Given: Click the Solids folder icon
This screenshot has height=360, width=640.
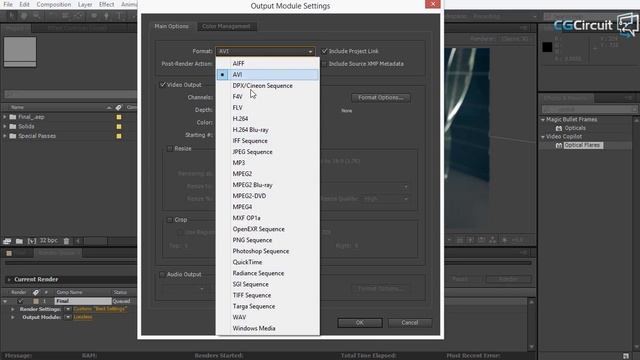Looking at the screenshot, I should coord(13,127).
